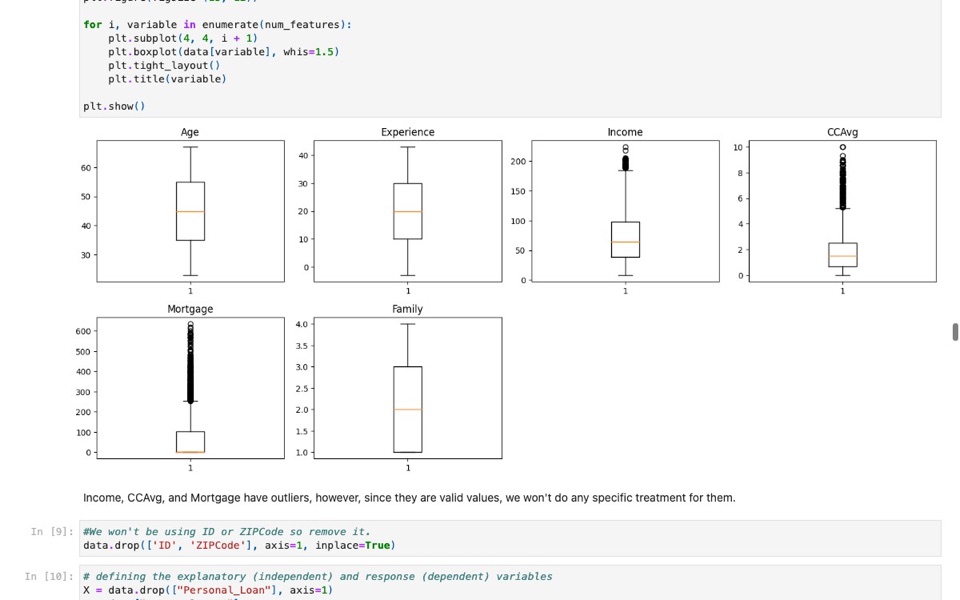Viewport: 960px width, 600px height.
Task: Click the 'Income' chart title
Action: click(625, 132)
